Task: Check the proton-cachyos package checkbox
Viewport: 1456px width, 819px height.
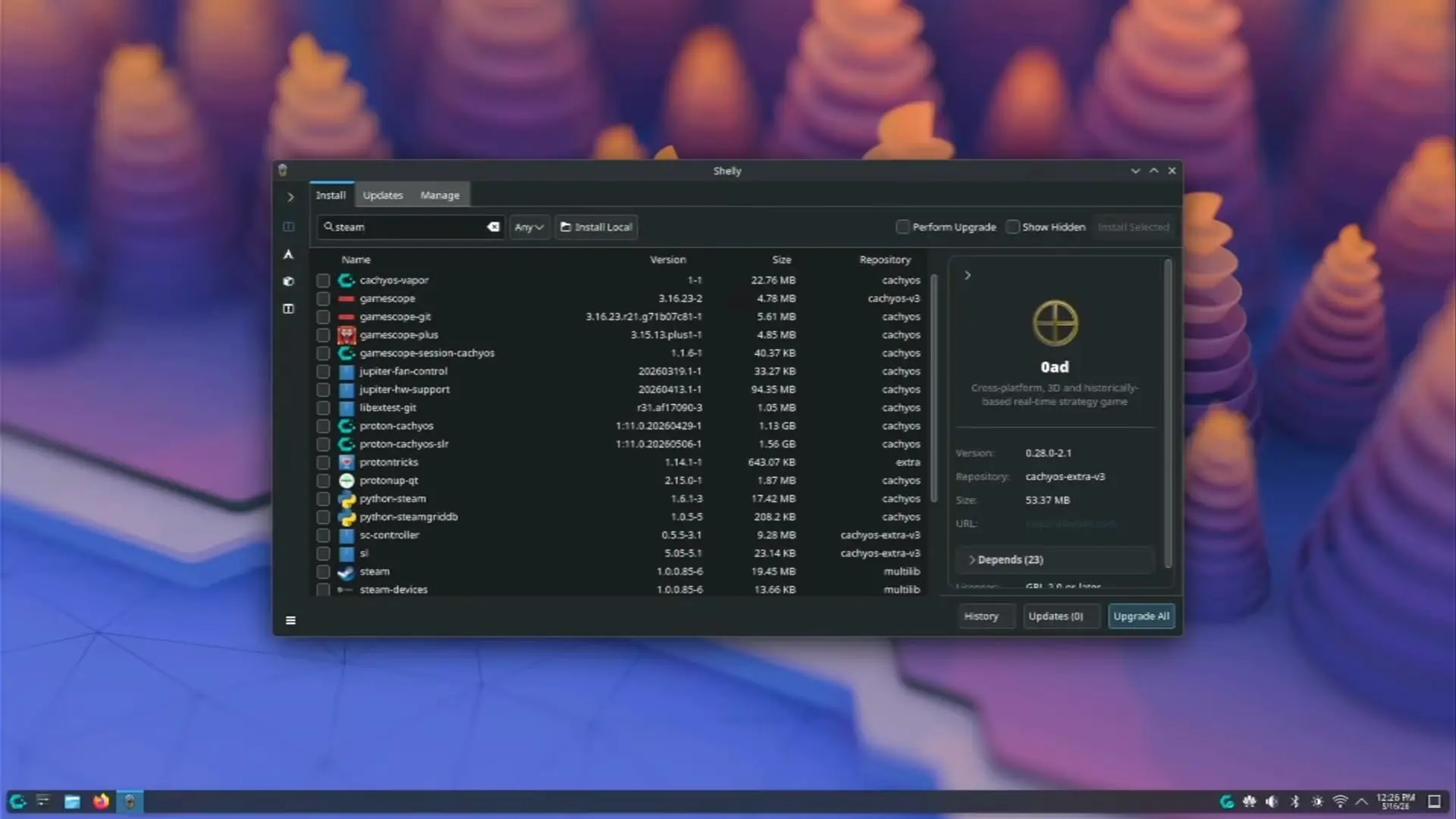Action: point(323,426)
